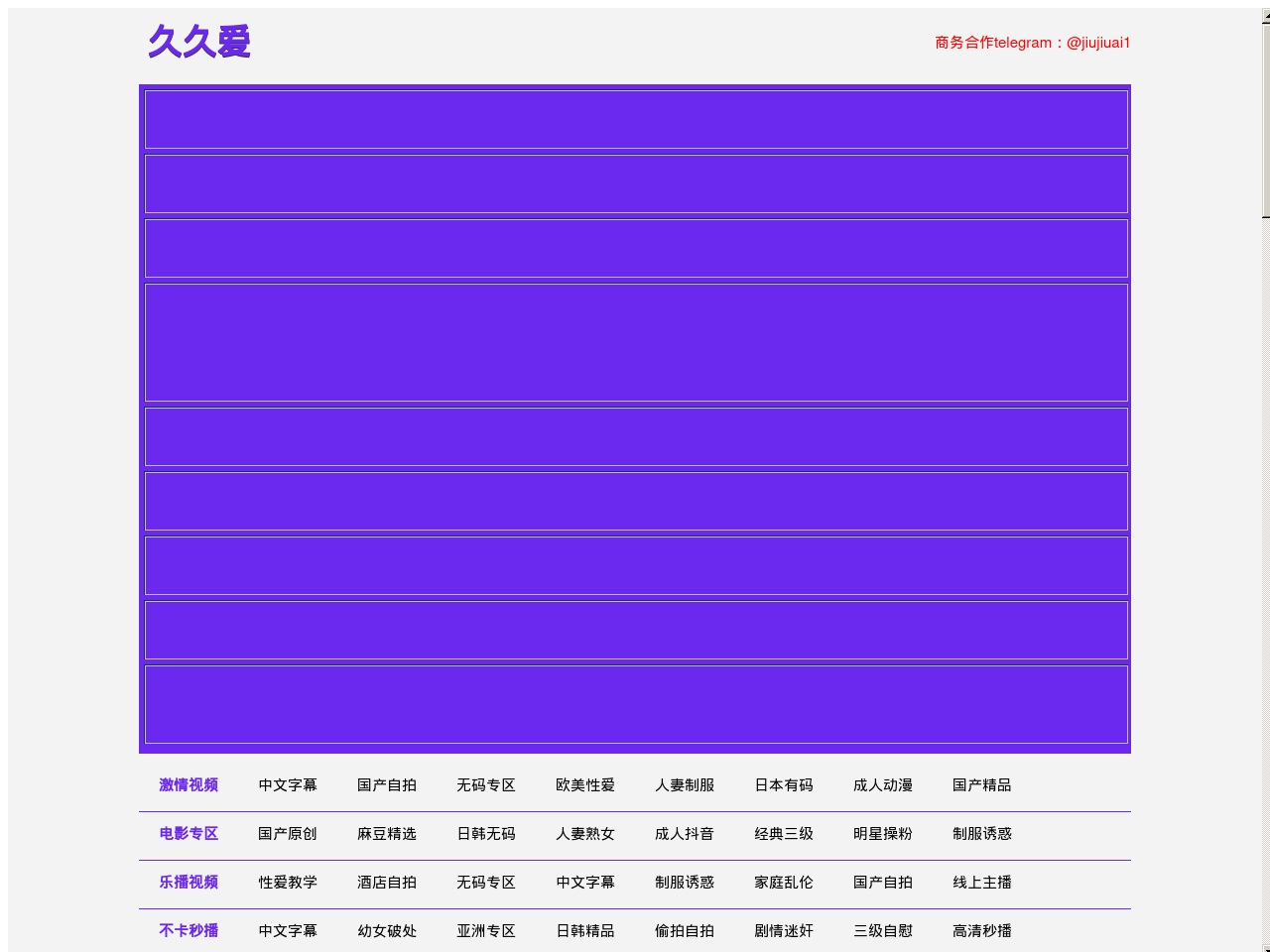This screenshot has height=952, width=1270.
Task: Select the 欧美性爱 link
Action: click(x=585, y=784)
